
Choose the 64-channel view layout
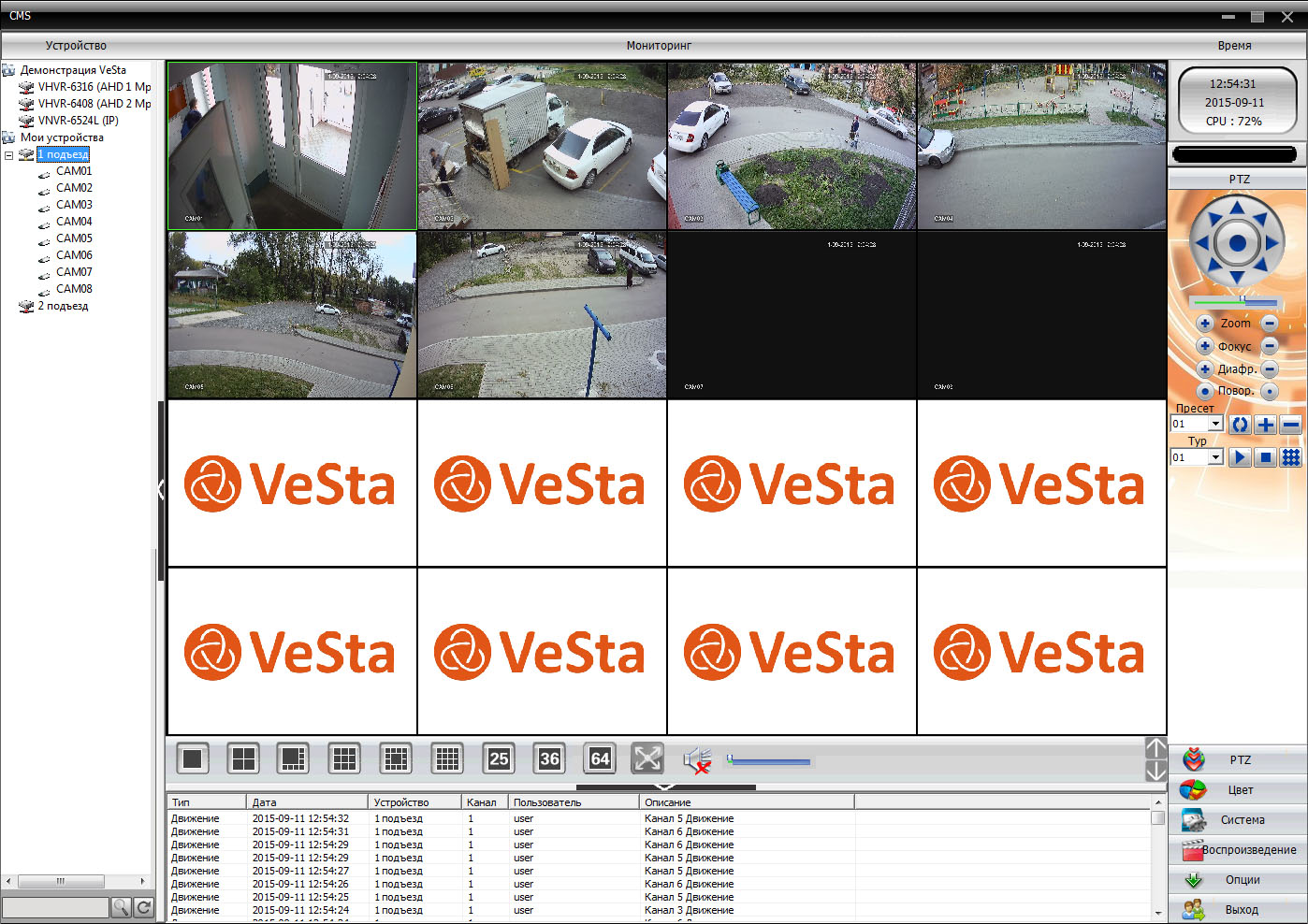point(600,758)
